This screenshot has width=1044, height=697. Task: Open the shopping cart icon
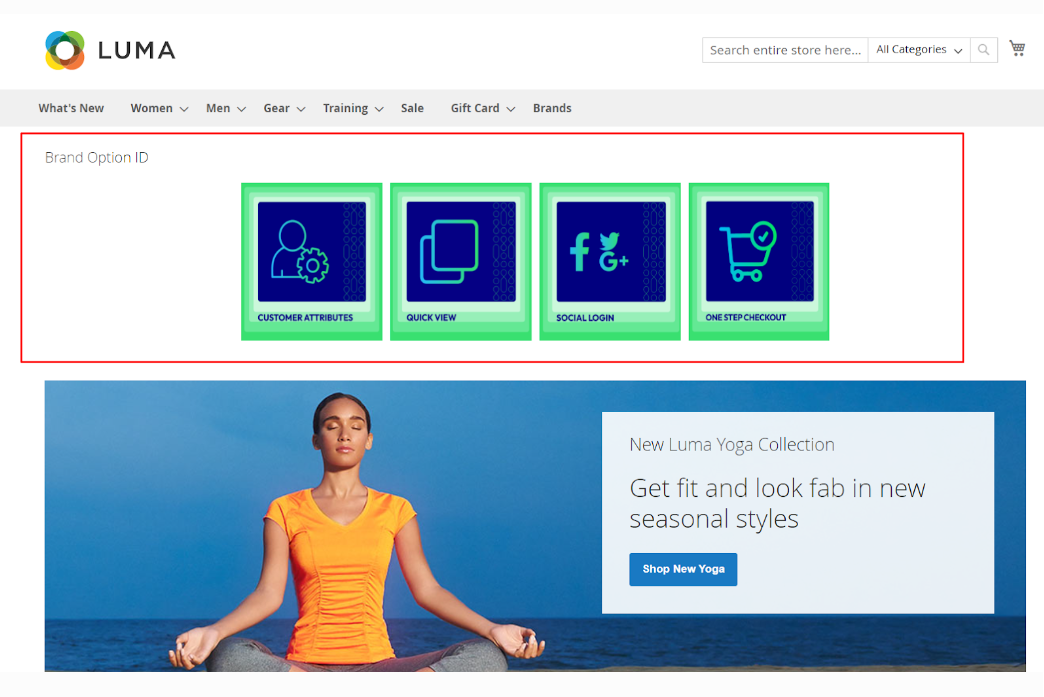coord(1017,48)
